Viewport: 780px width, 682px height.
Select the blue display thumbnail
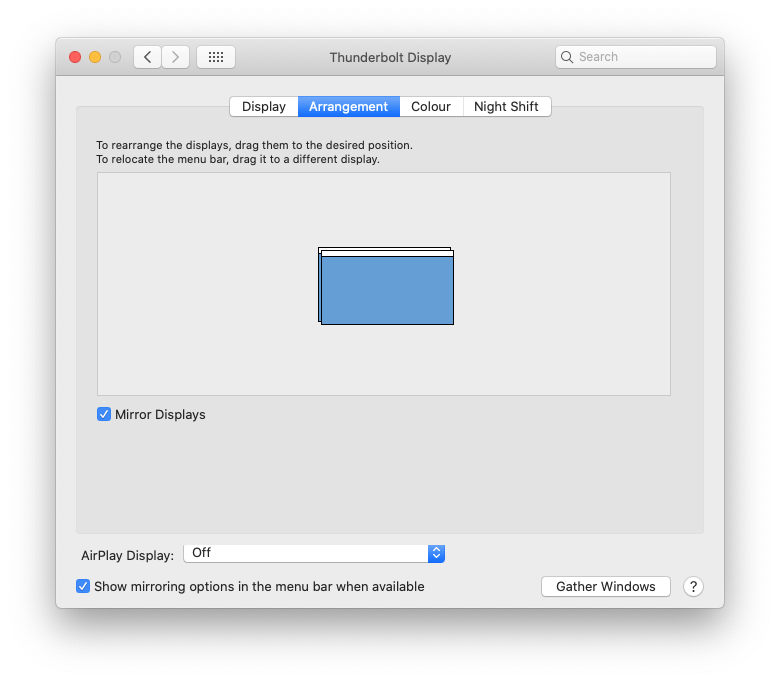click(x=387, y=291)
